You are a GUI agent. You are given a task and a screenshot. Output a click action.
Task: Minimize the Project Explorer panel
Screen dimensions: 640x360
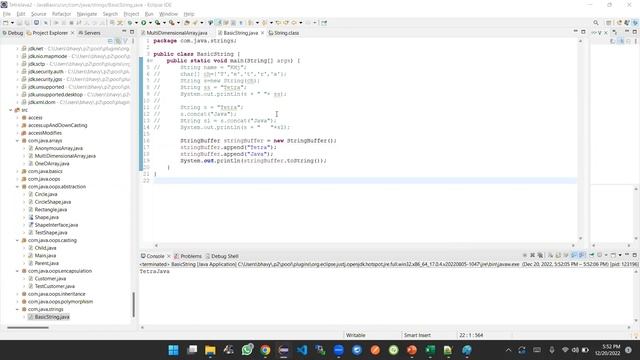click(124, 32)
